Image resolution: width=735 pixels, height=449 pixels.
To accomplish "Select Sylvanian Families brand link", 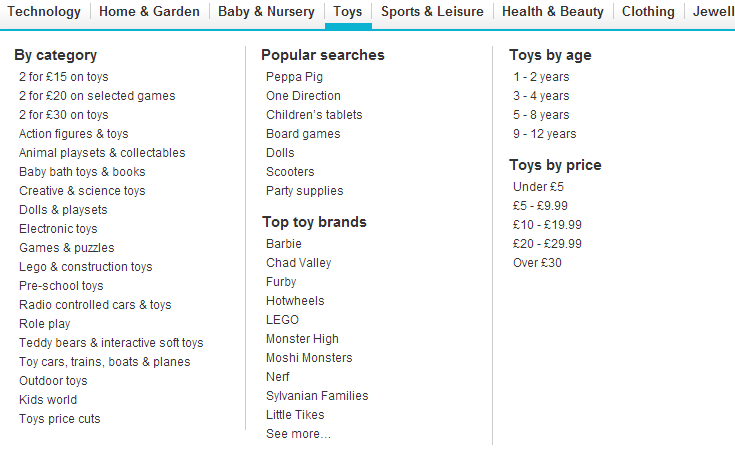I will (317, 396).
